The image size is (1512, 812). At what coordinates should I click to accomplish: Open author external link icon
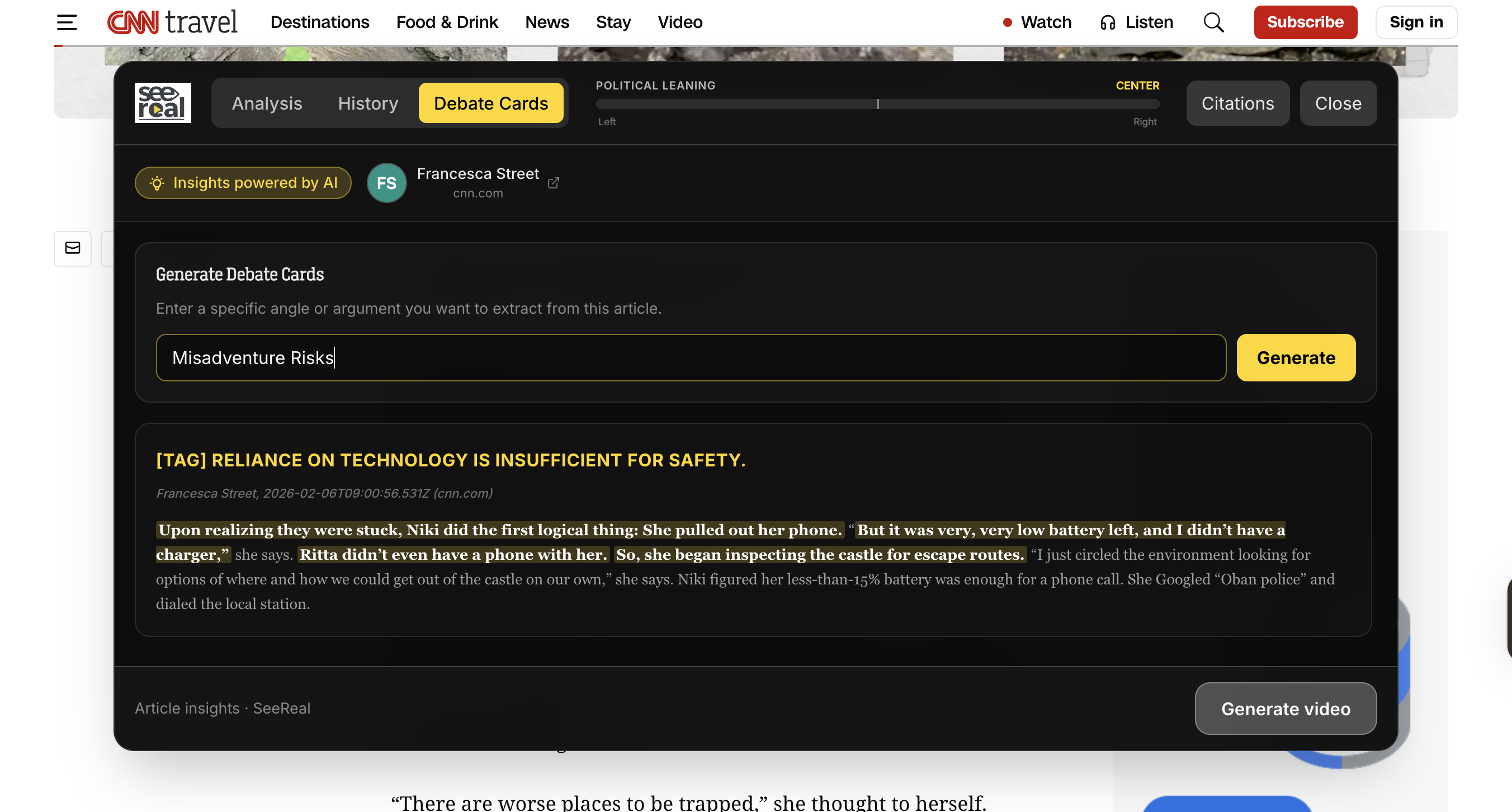coord(553,183)
